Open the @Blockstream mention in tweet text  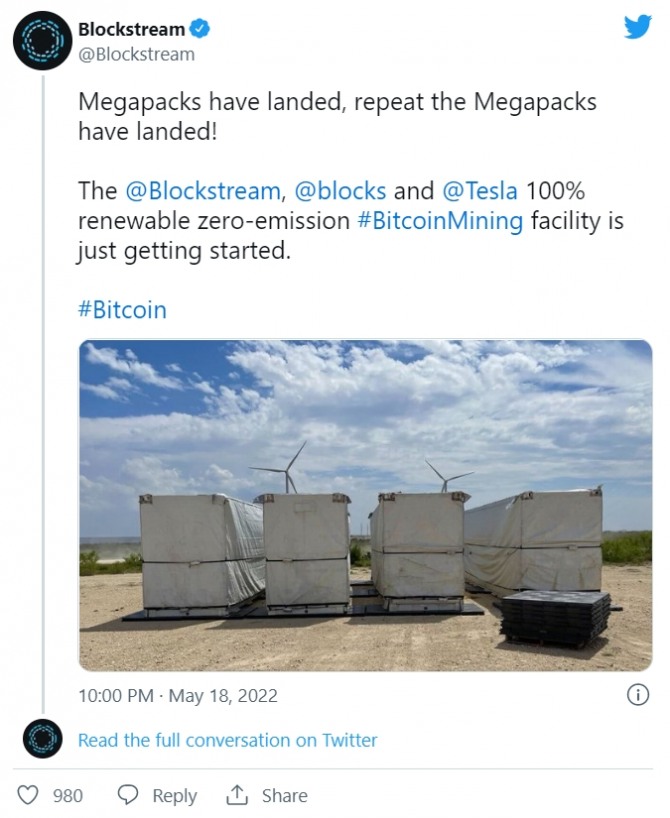click(x=204, y=190)
